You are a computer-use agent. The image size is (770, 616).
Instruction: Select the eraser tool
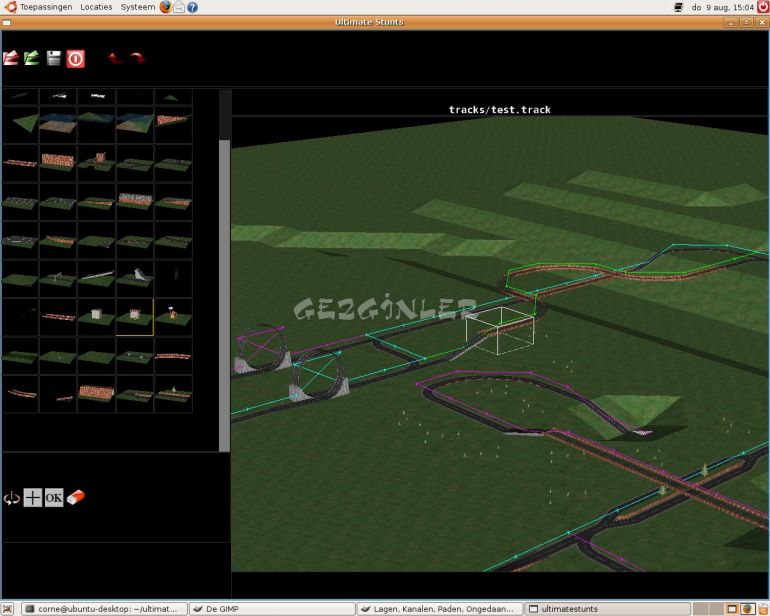coord(76,497)
